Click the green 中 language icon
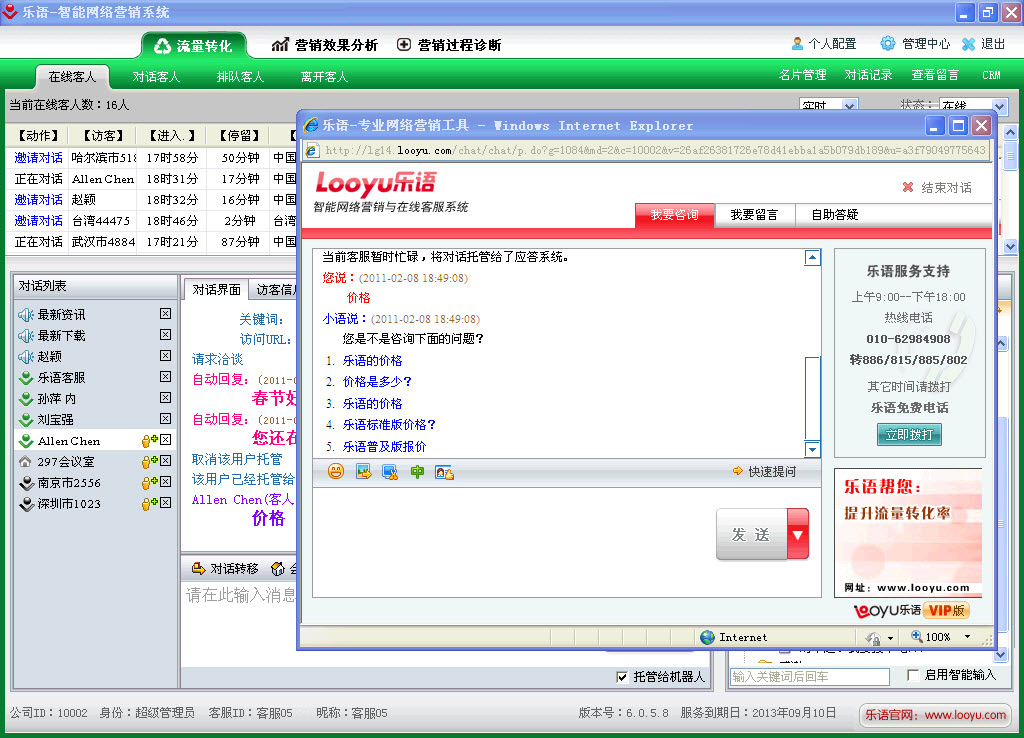1024x738 pixels. (417, 472)
